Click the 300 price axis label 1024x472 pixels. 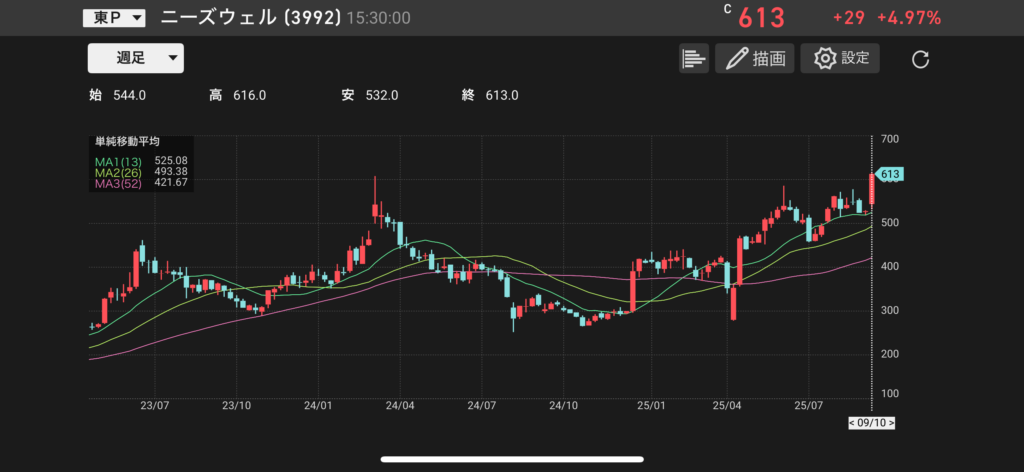(x=889, y=310)
